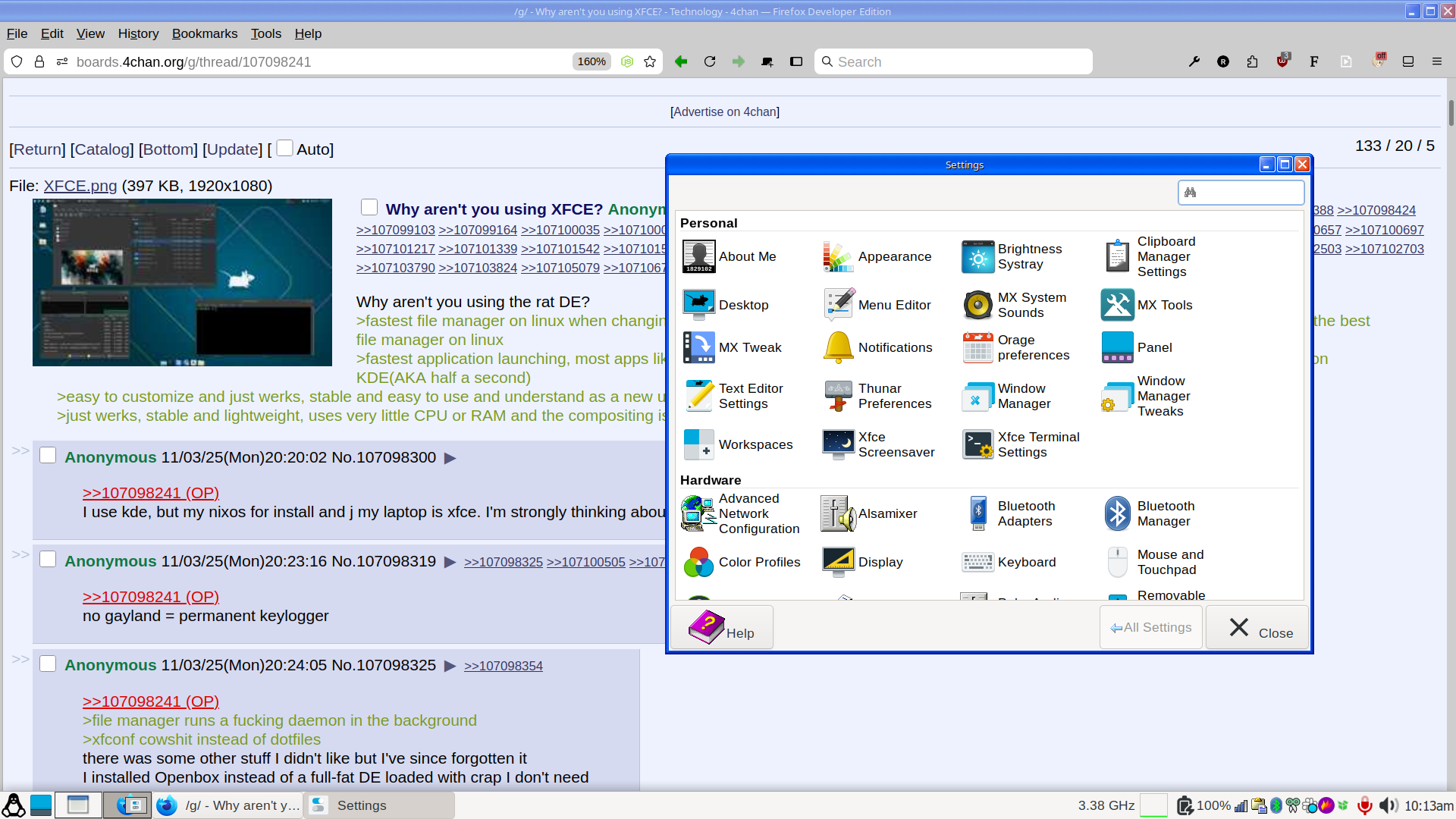Click the Catalog link
Image resolution: width=1456 pixels, height=819 pixels.
(102, 149)
